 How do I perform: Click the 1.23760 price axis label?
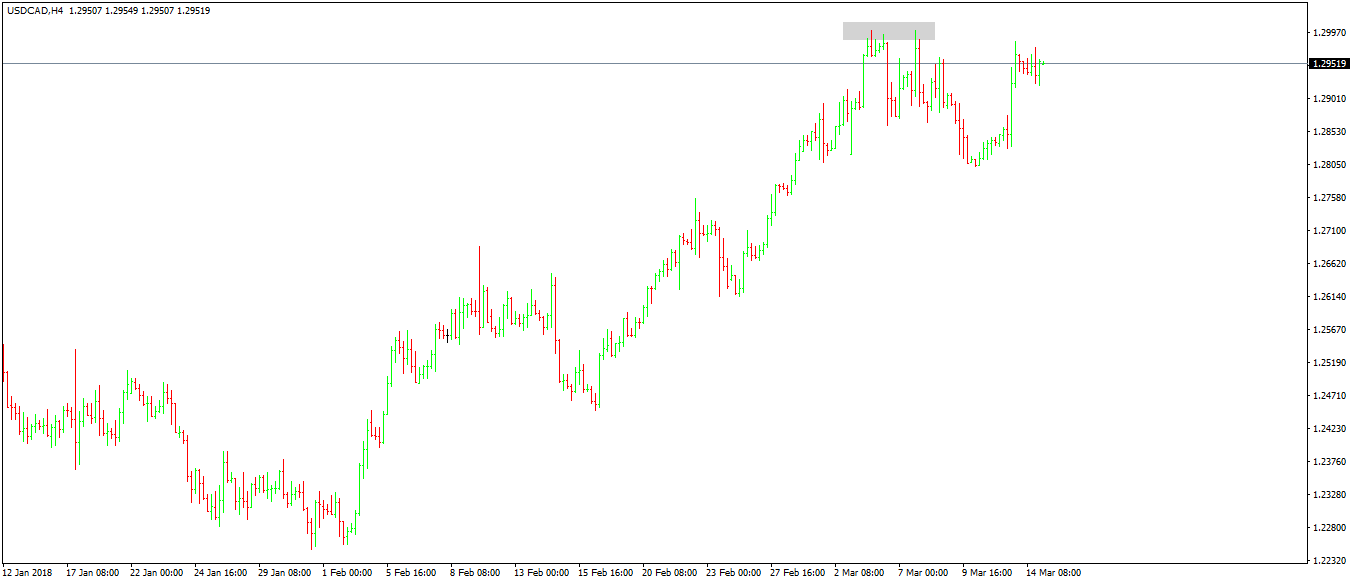point(1329,461)
